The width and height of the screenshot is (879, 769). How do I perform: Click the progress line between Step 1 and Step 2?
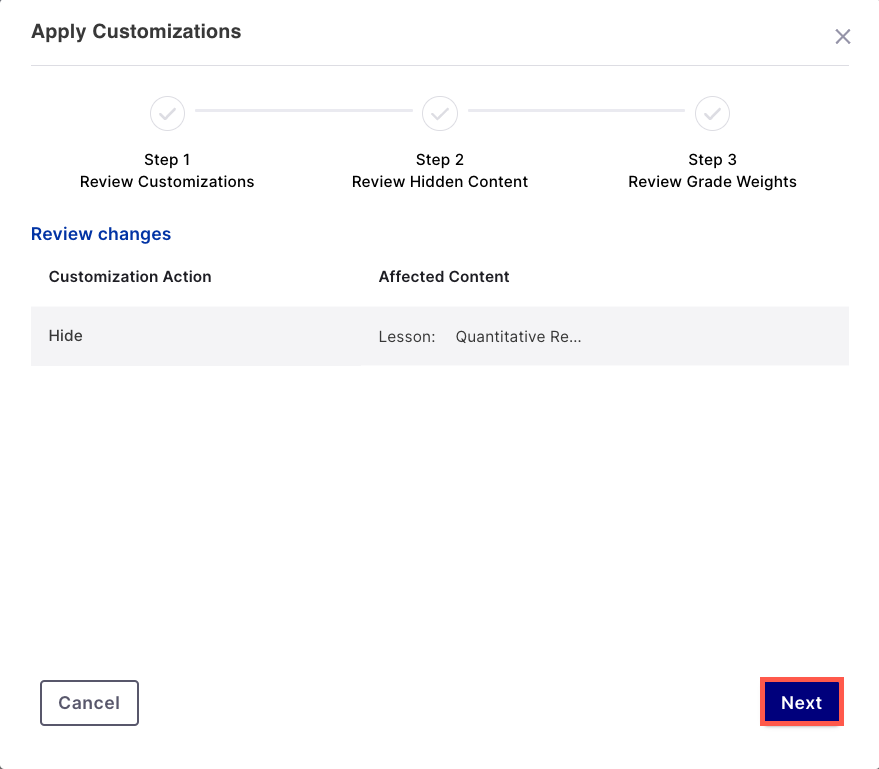coord(303,113)
